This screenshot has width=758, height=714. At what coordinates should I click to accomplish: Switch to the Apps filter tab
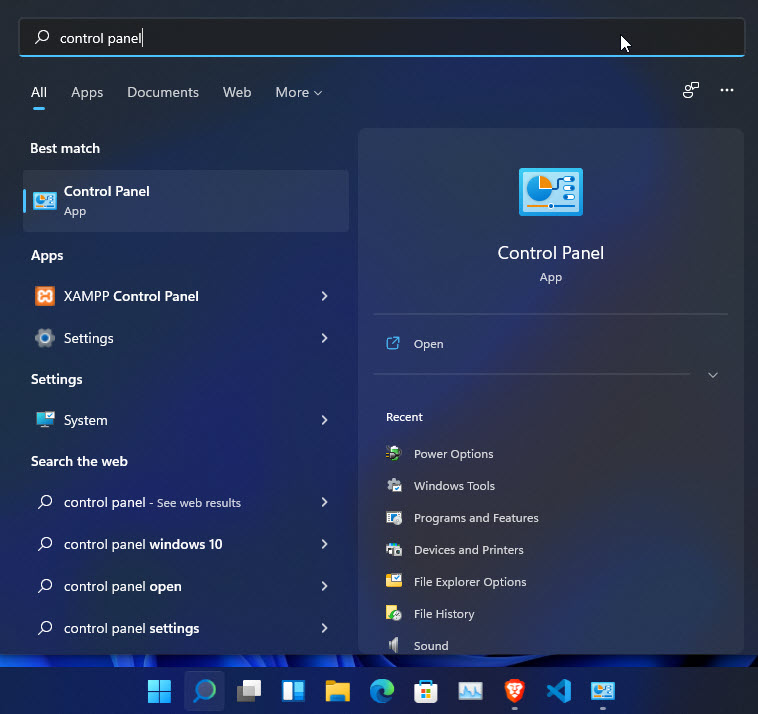87,92
